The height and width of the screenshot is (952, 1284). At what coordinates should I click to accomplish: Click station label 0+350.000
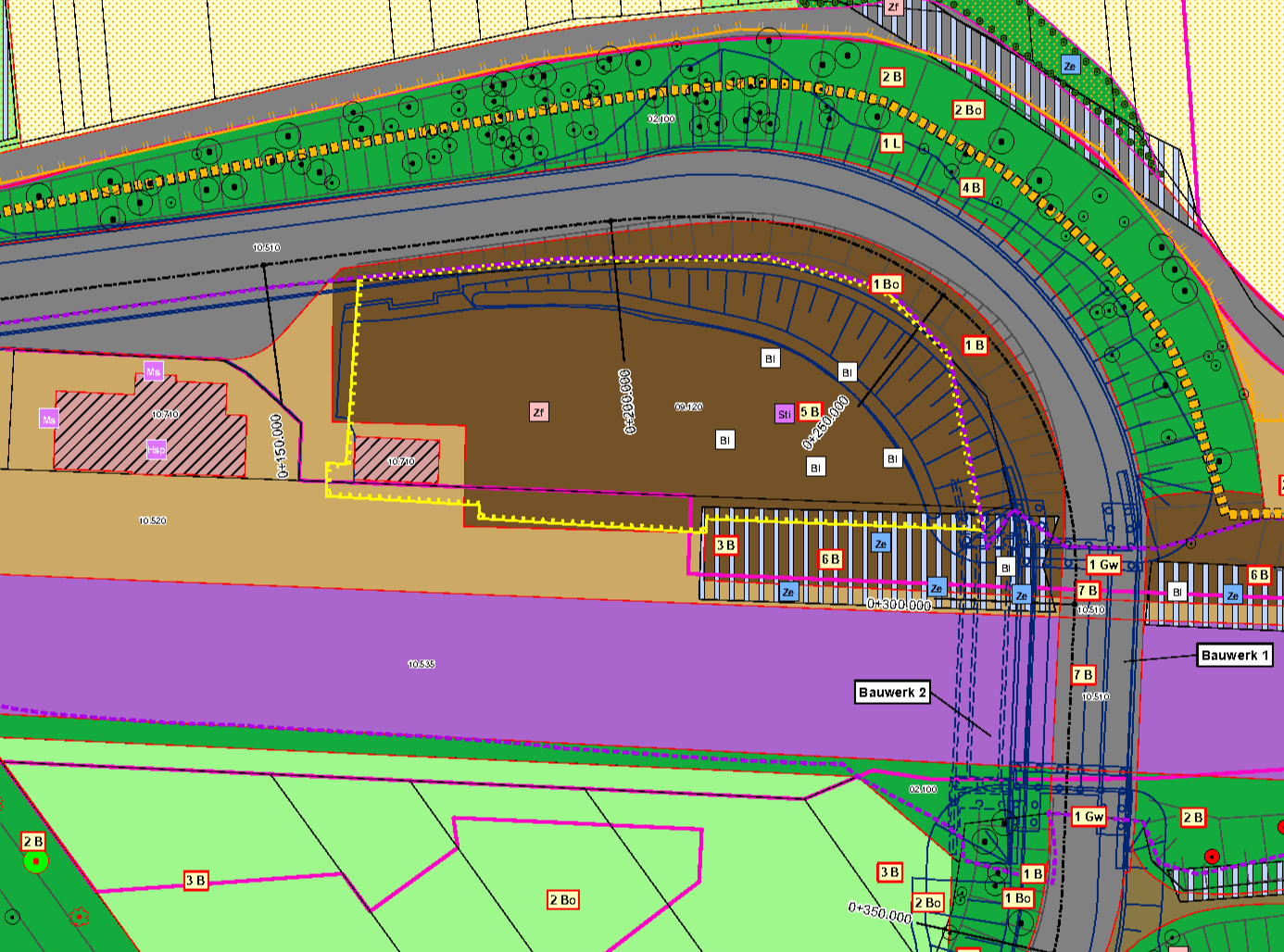880,912
